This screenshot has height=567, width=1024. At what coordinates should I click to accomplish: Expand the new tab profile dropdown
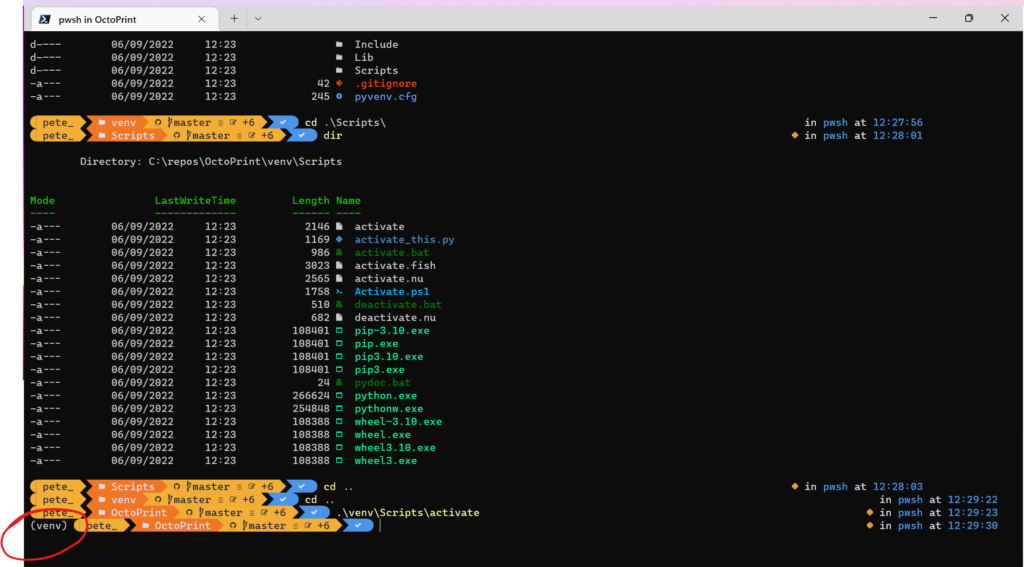pyautogui.click(x=258, y=19)
